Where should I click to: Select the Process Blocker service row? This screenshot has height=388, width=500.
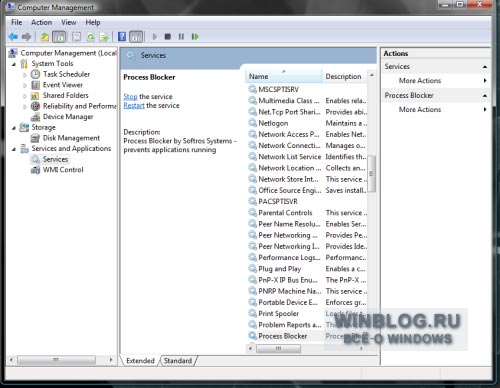[x=307, y=336]
